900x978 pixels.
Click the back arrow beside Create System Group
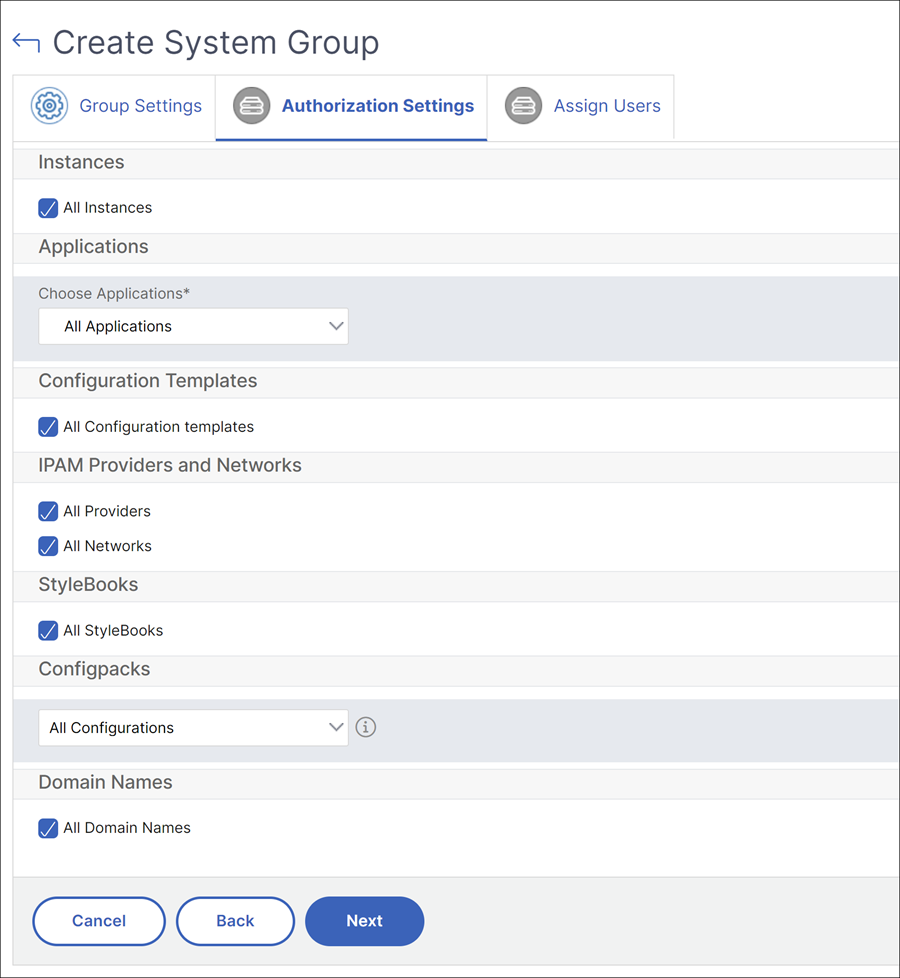pyautogui.click(x=26, y=43)
